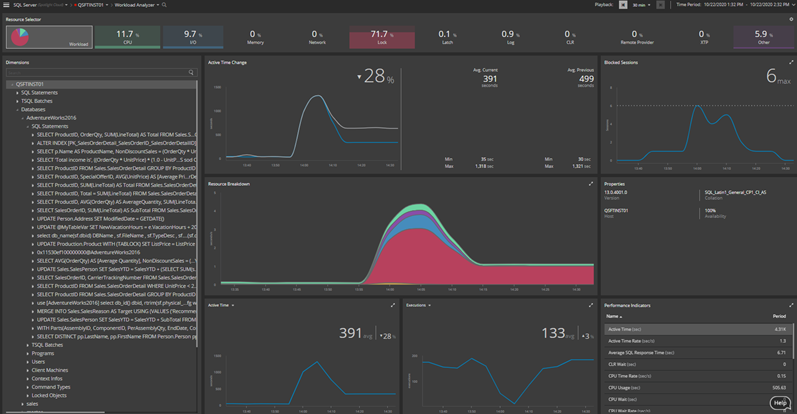Open Resource Selector settings gear
This screenshot has width=797, height=414.
coord(791,19)
